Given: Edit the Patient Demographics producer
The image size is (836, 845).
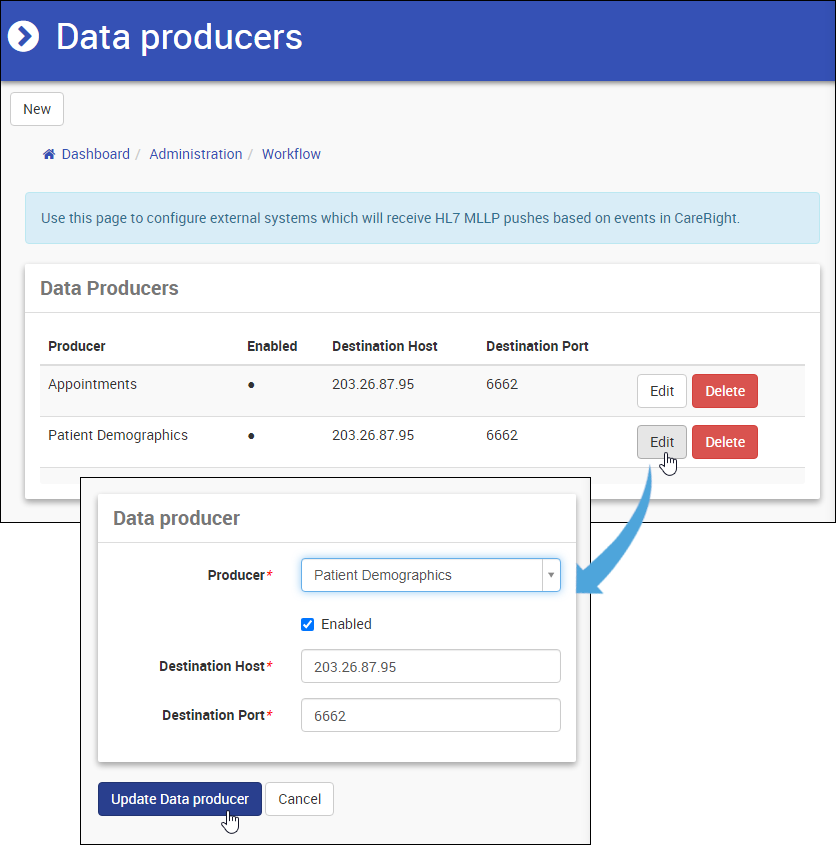Looking at the screenshot, I should [662, 442].
